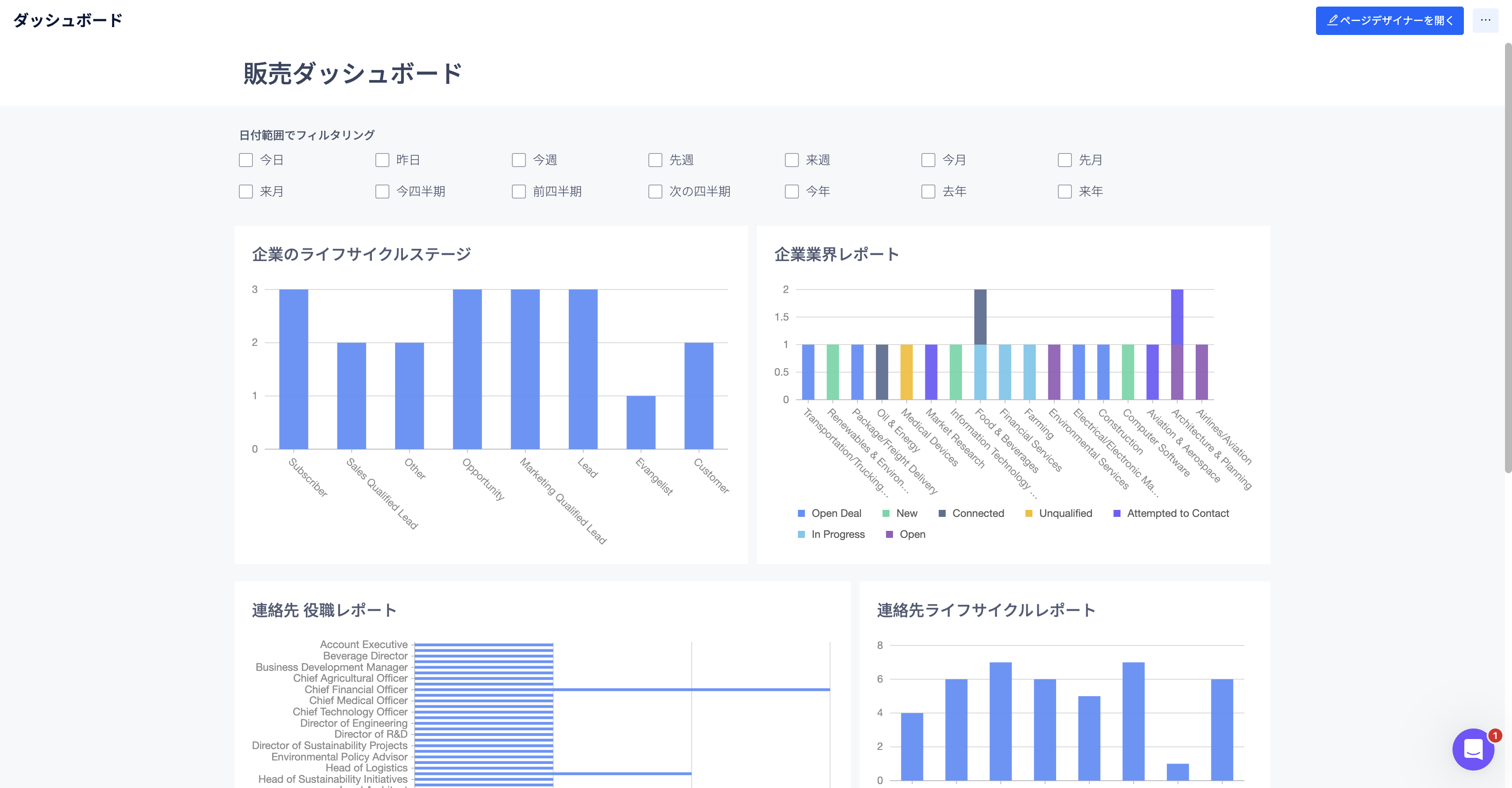Toggle the "Unqualified" legend entry
This screenshot has width=1512, height=788.
1058,513
